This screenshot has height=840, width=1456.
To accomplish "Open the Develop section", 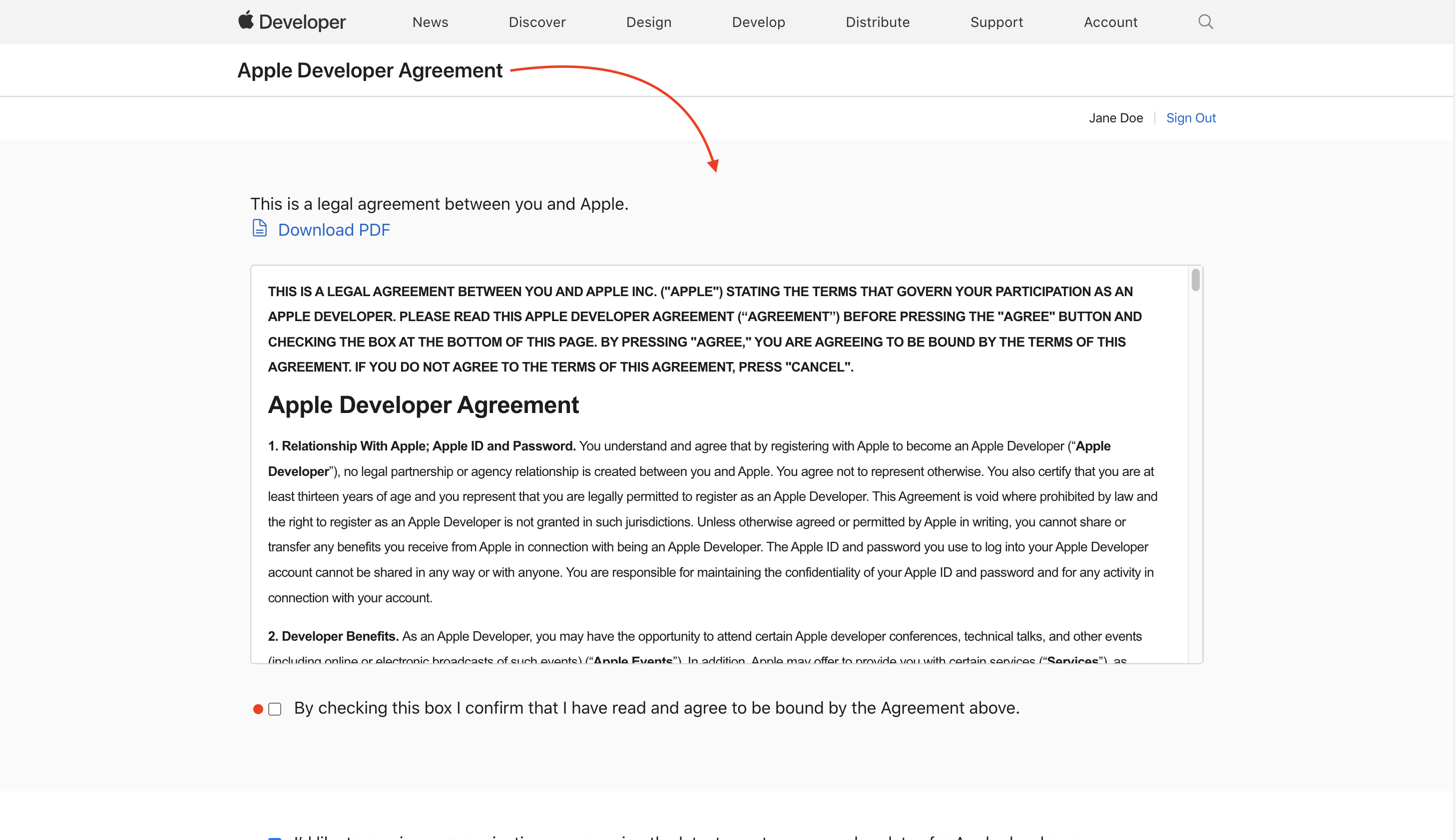I will pos(758,22).
